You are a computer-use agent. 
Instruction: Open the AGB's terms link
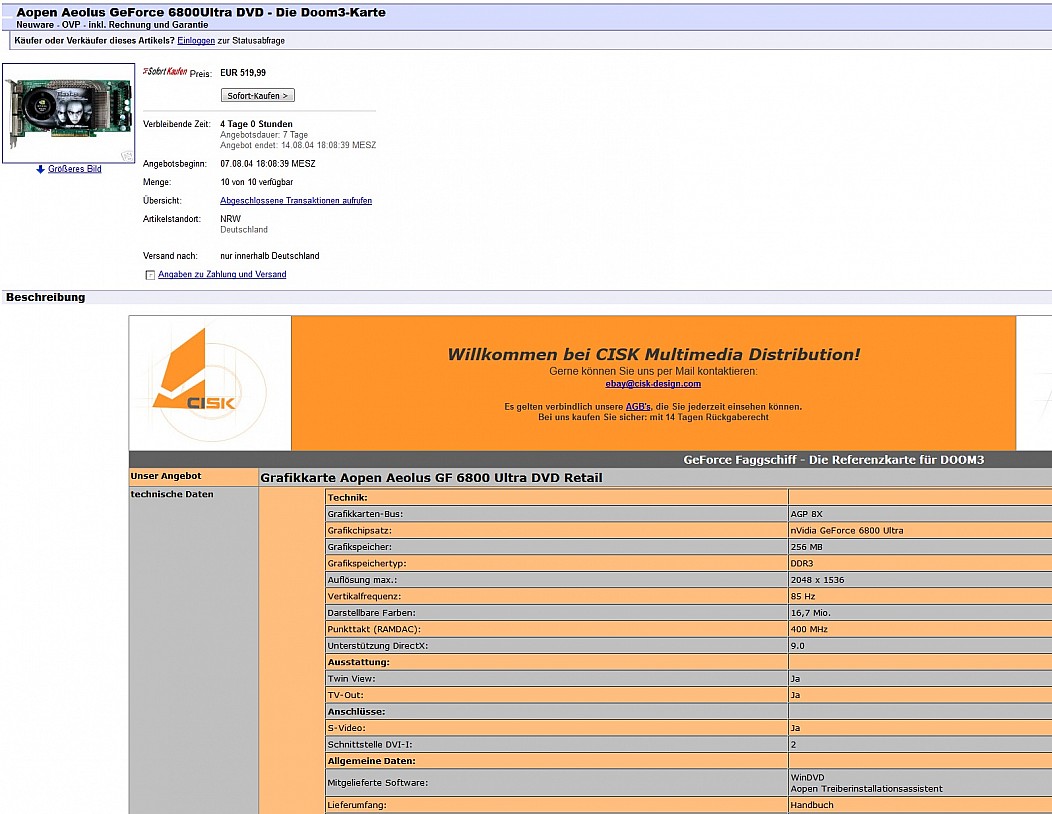(x=638, y=407)
